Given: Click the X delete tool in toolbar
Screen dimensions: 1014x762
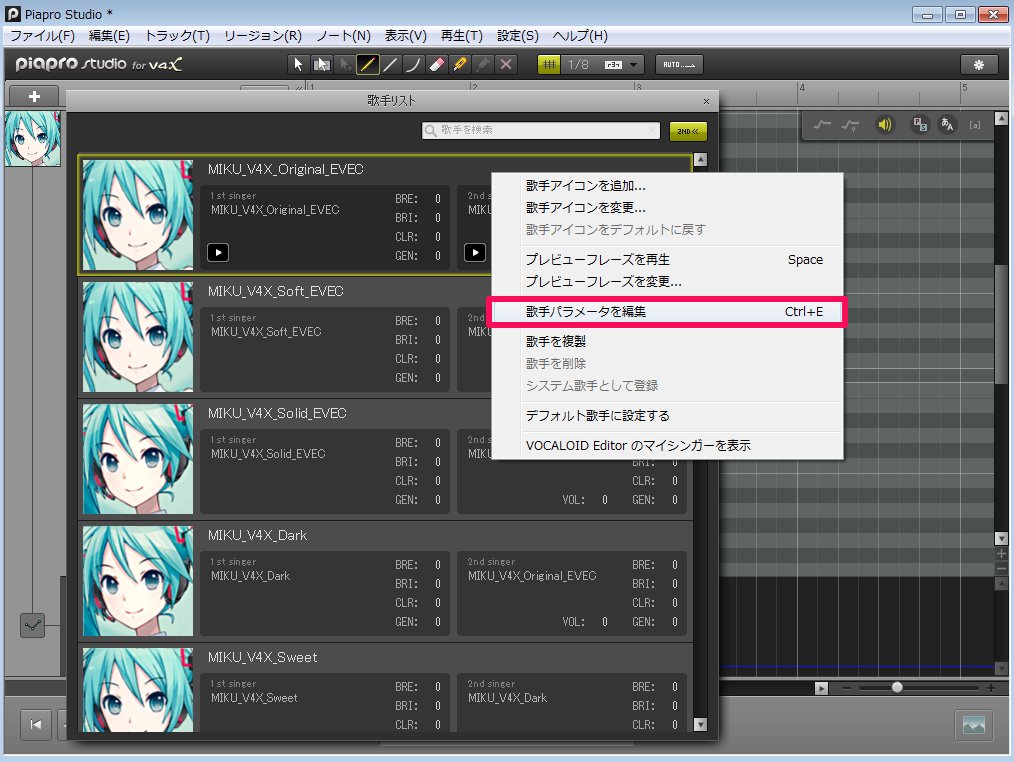Looking at the screenshot, I should (506, 64).
